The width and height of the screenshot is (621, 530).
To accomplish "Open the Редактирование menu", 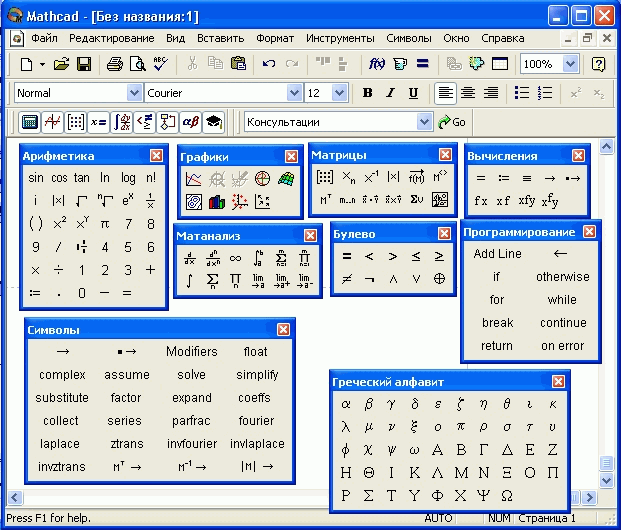I will (112, 38).
